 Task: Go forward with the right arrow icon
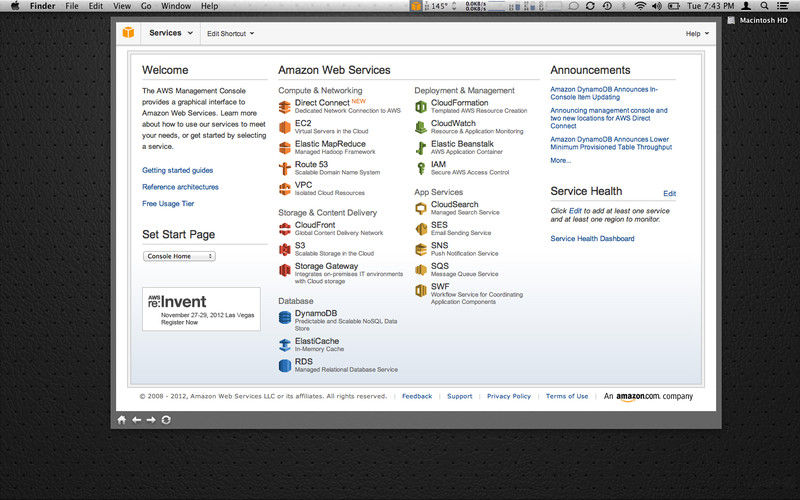coord(151,420)
